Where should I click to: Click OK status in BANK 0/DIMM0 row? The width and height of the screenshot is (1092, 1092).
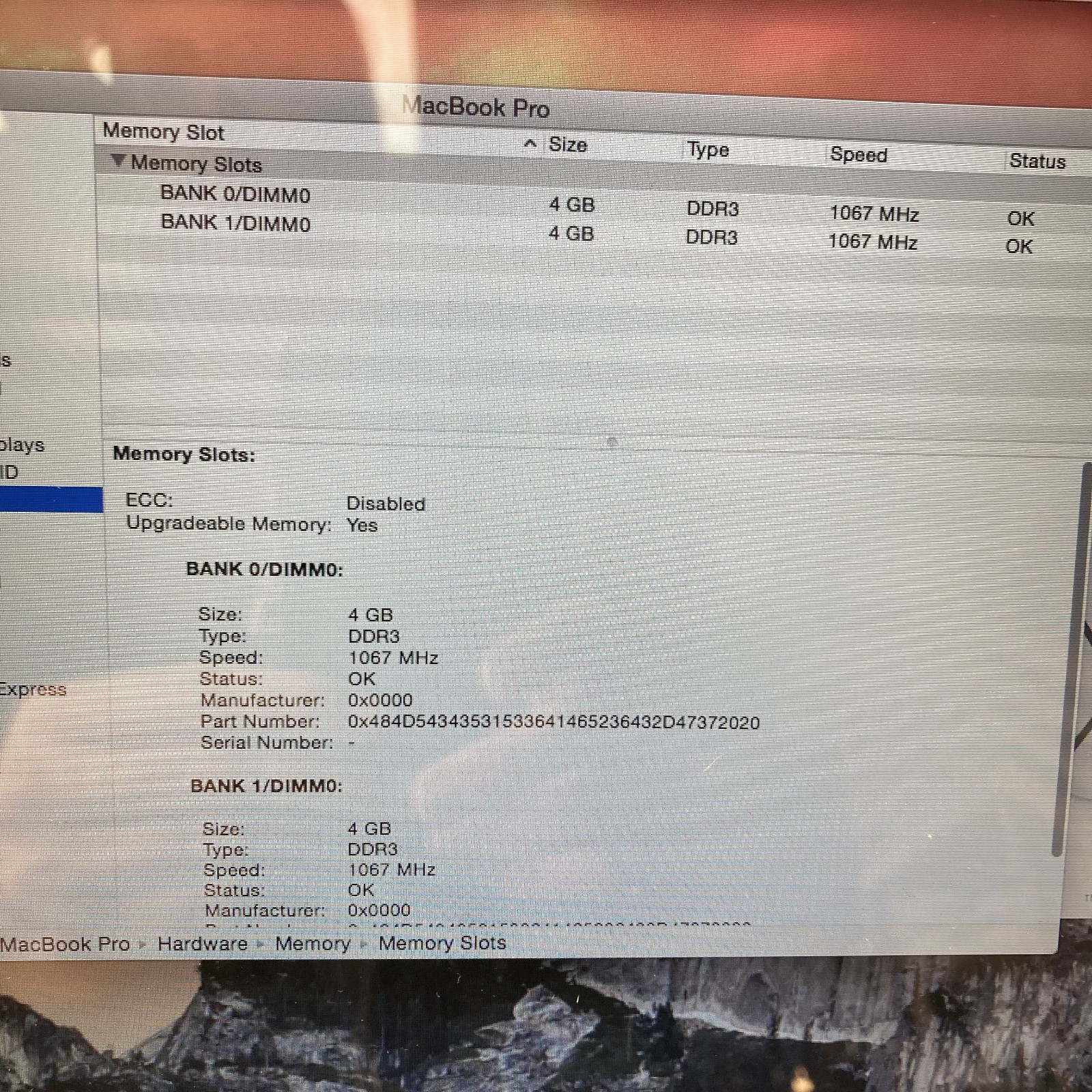pyautogui.click(x=1021, y=218)
